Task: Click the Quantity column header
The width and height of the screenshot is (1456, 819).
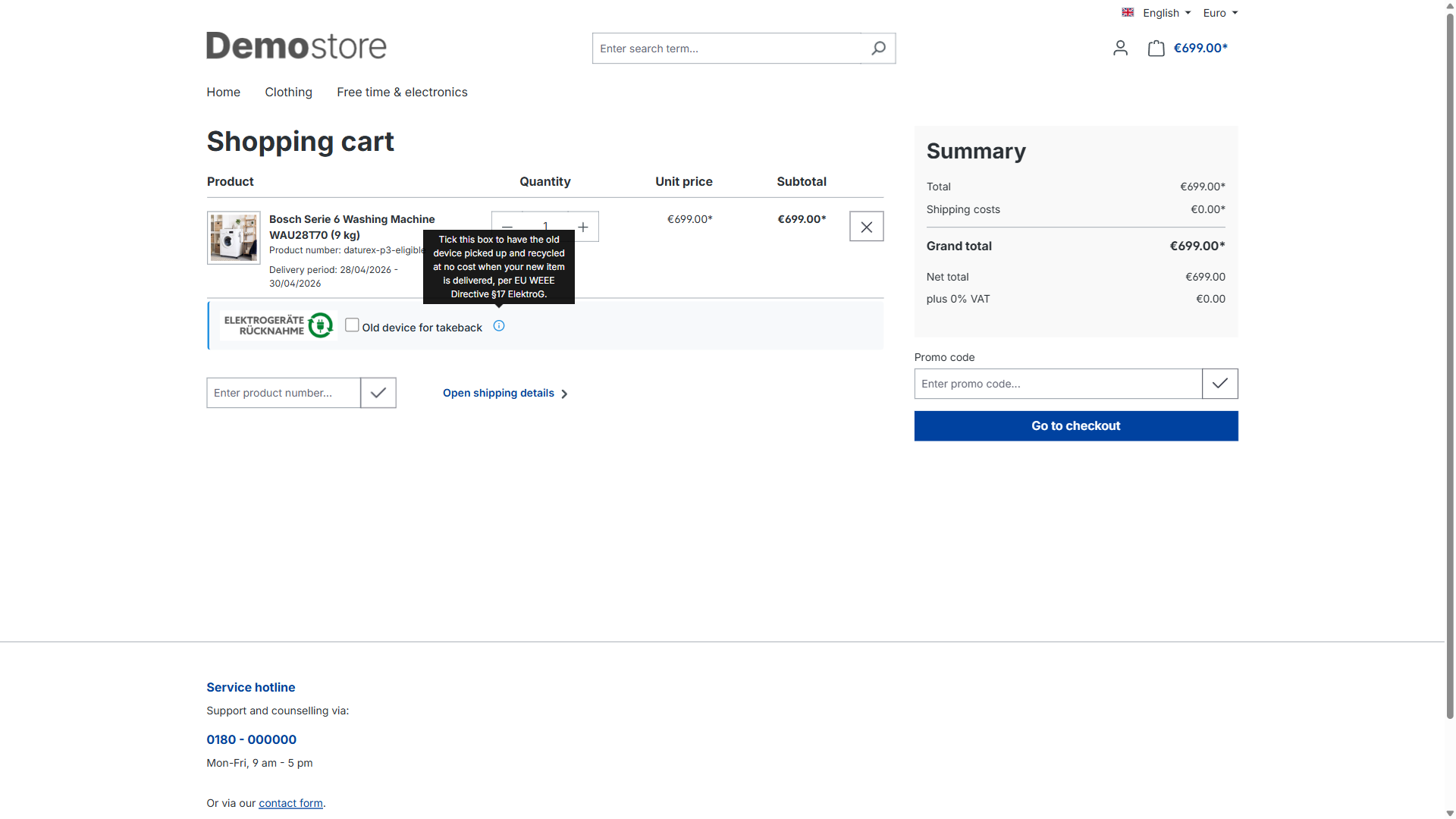Action: point(545,182)
